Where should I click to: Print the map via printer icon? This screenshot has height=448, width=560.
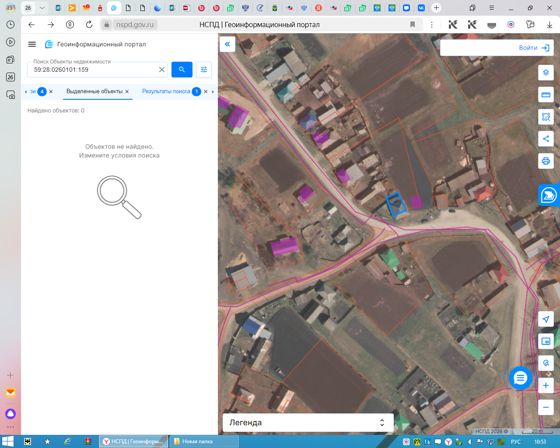tap(546, 161)
